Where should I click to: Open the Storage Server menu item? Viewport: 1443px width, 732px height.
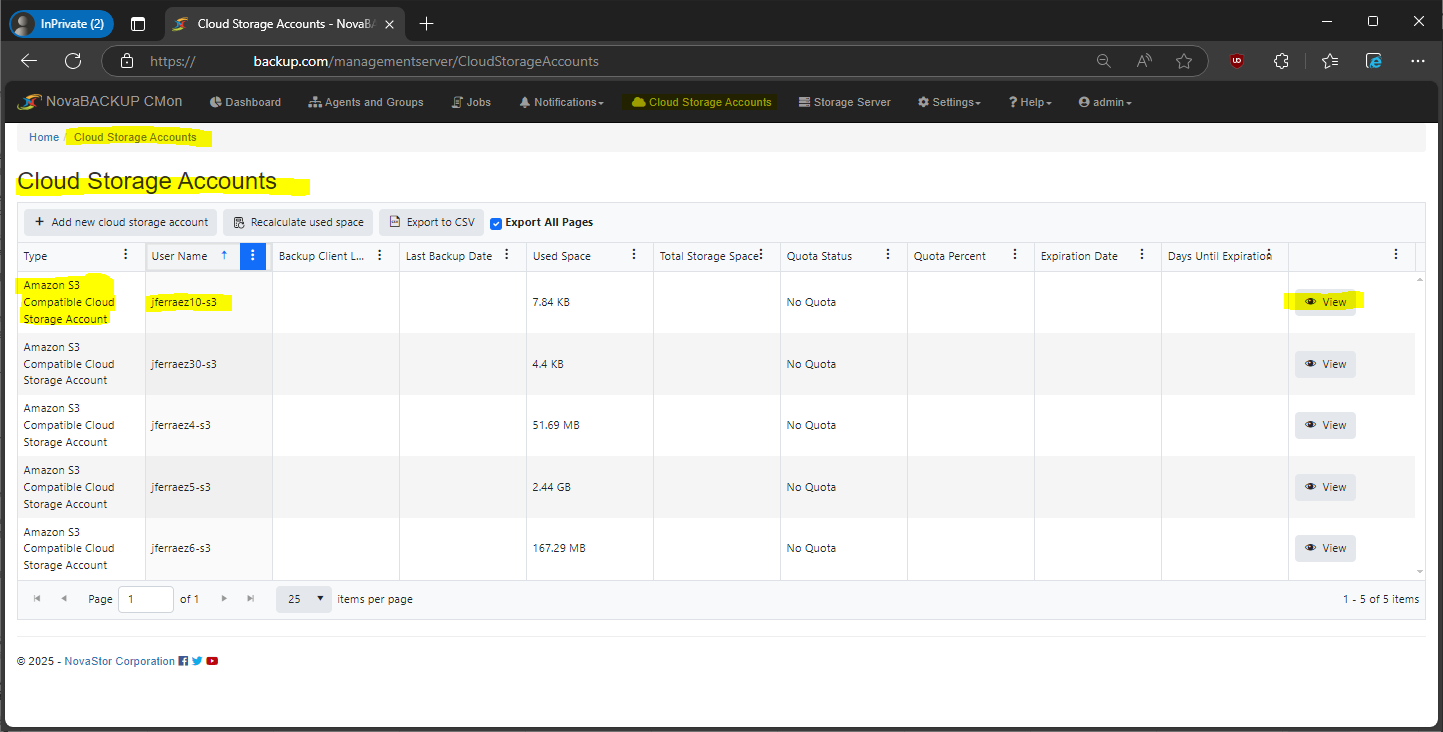point(845,102)
